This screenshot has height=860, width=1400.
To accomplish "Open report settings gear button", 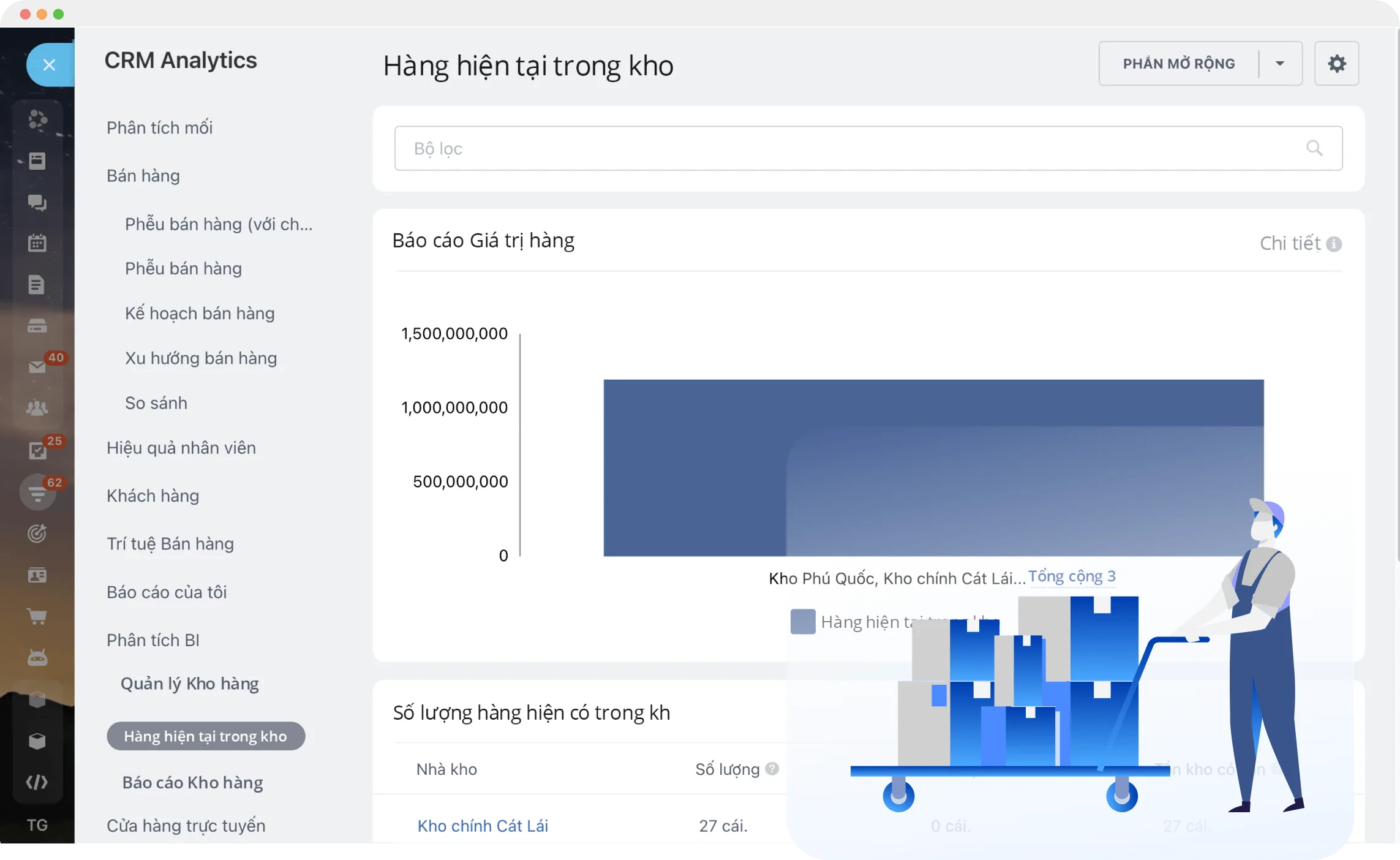I will 1337,64.
